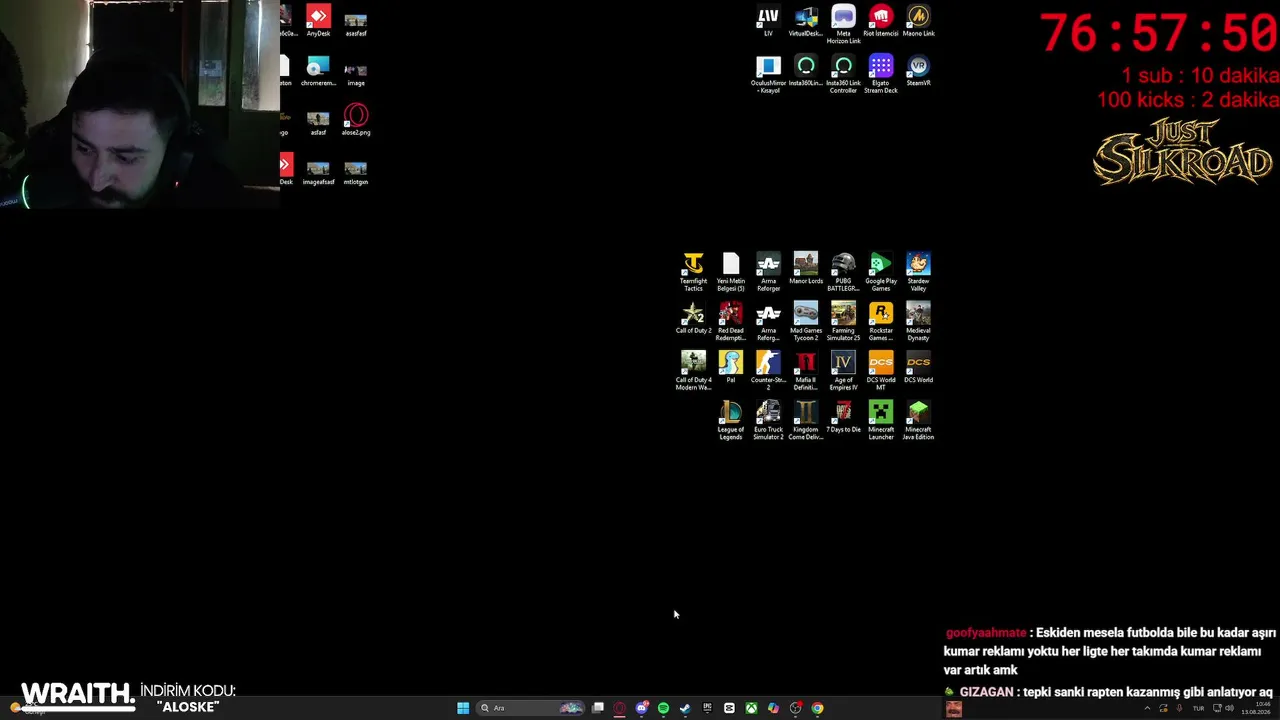Image resolution: width=1280 pixels, height=720 pixels.
Task: Launch the Mafia II Definitive Edition icon
Action: (x=806, y=371)
